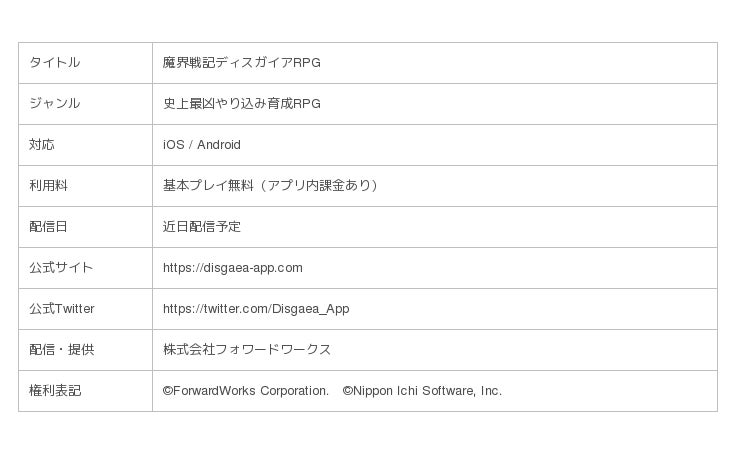The height and width of the screenshot is (452, 740).
Task: Click the ©Nippon Ichi Software, Inc. text
Action: coord(422,391)
